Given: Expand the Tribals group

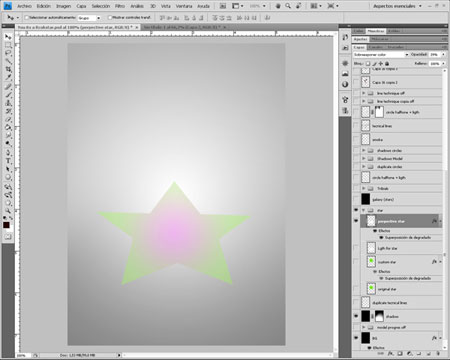Looking at the screenshot, I should (364, 189).
